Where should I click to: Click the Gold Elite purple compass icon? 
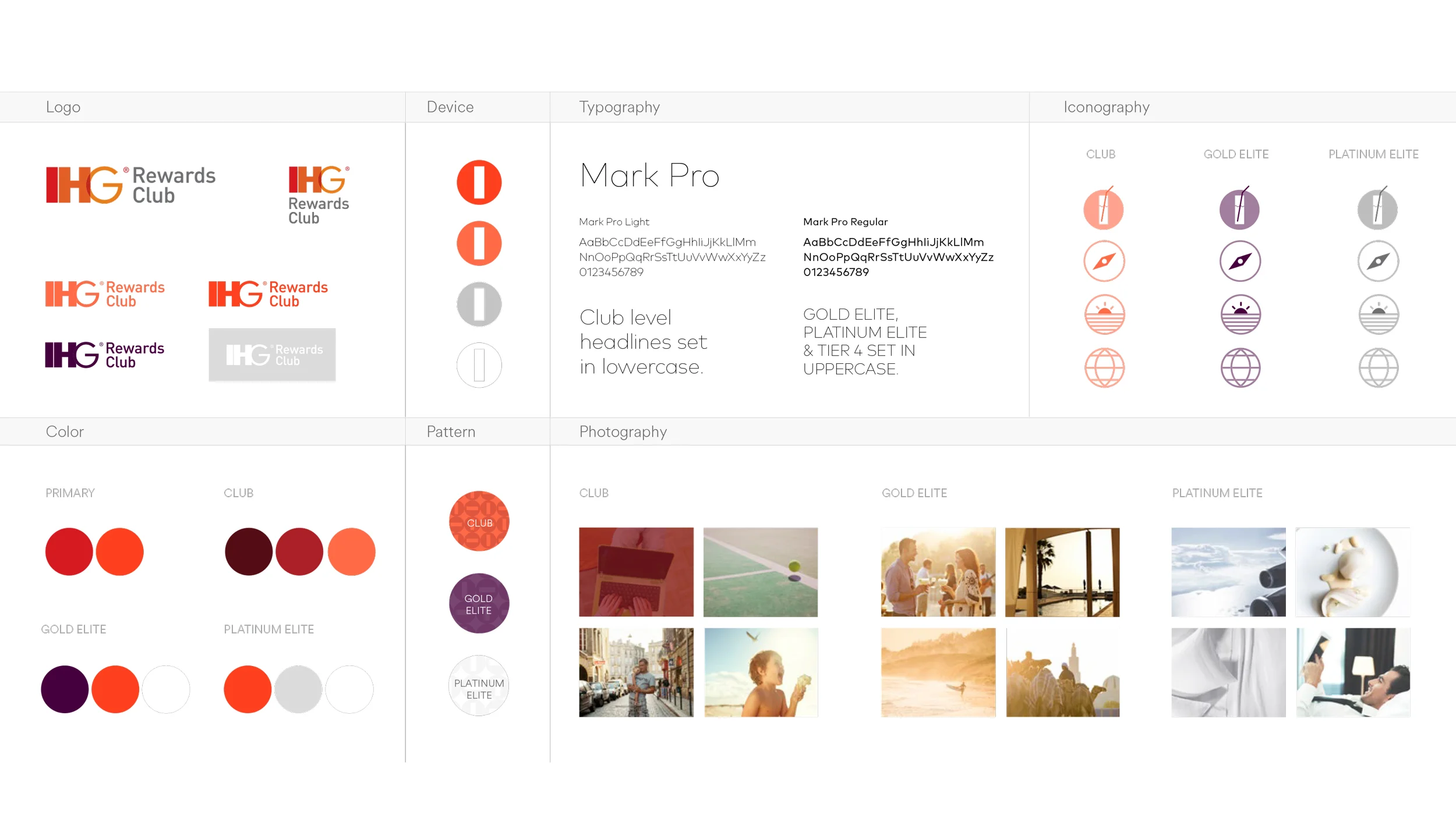point(1241,261)
